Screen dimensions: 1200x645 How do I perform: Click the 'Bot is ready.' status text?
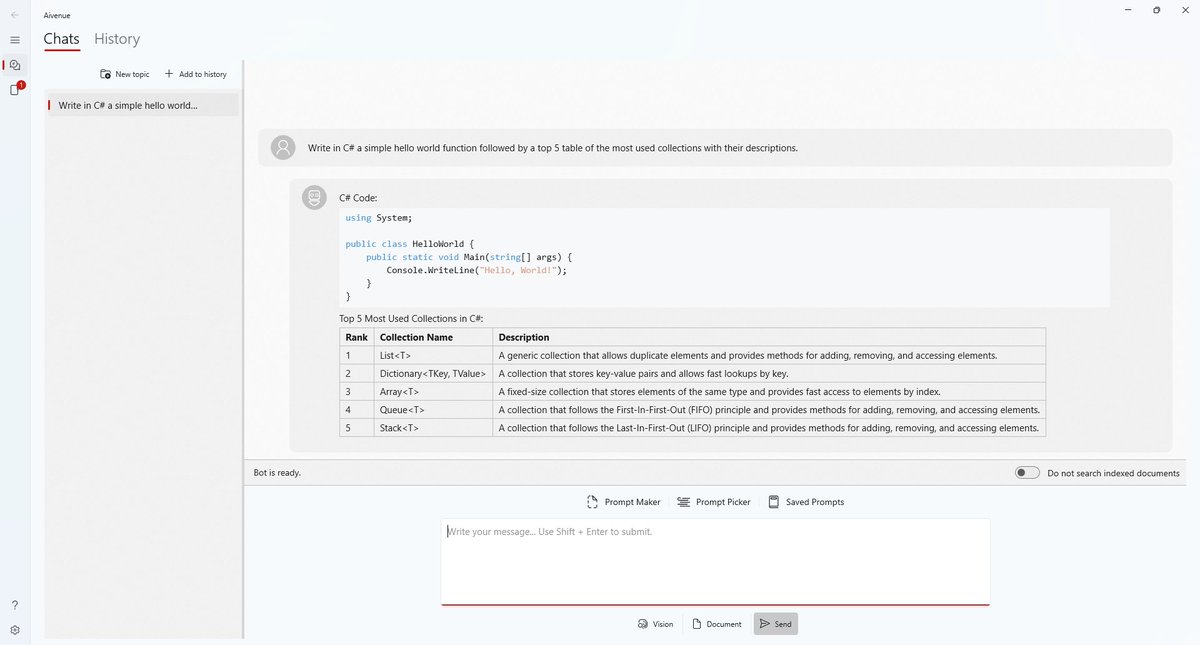[x=277, y=473]
